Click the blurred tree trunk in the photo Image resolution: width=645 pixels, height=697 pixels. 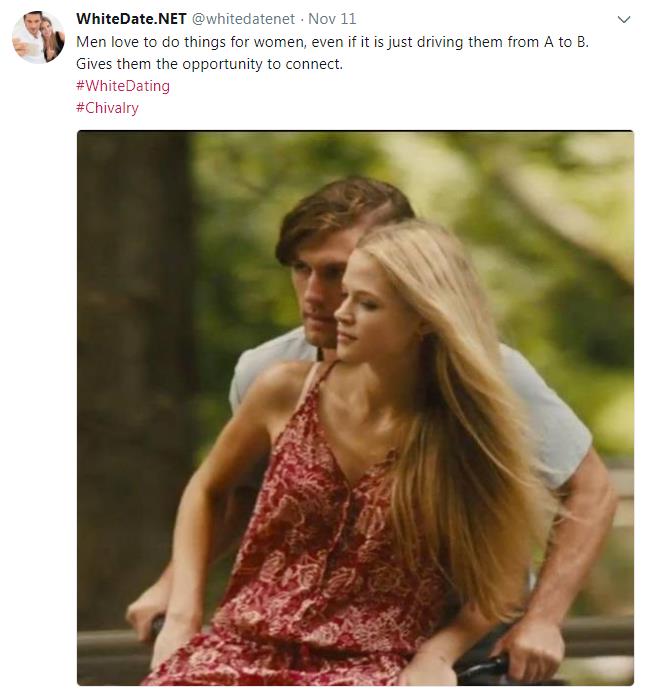point(133,356)
